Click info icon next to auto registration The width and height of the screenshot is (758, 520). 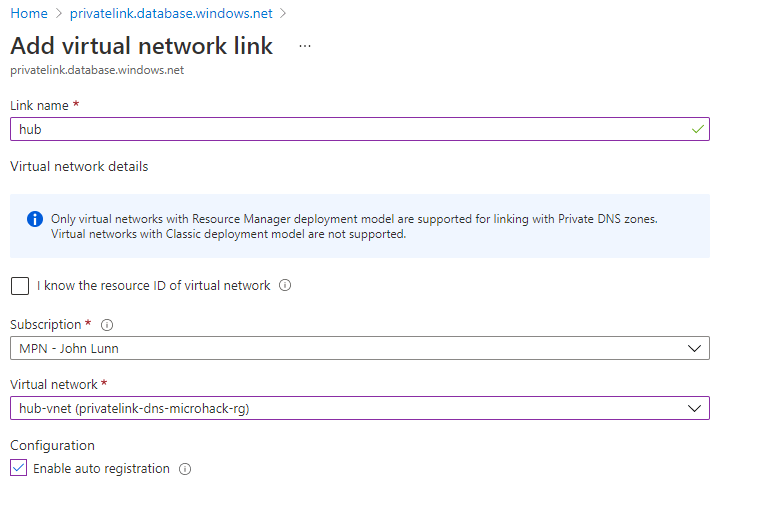point(185,469)
